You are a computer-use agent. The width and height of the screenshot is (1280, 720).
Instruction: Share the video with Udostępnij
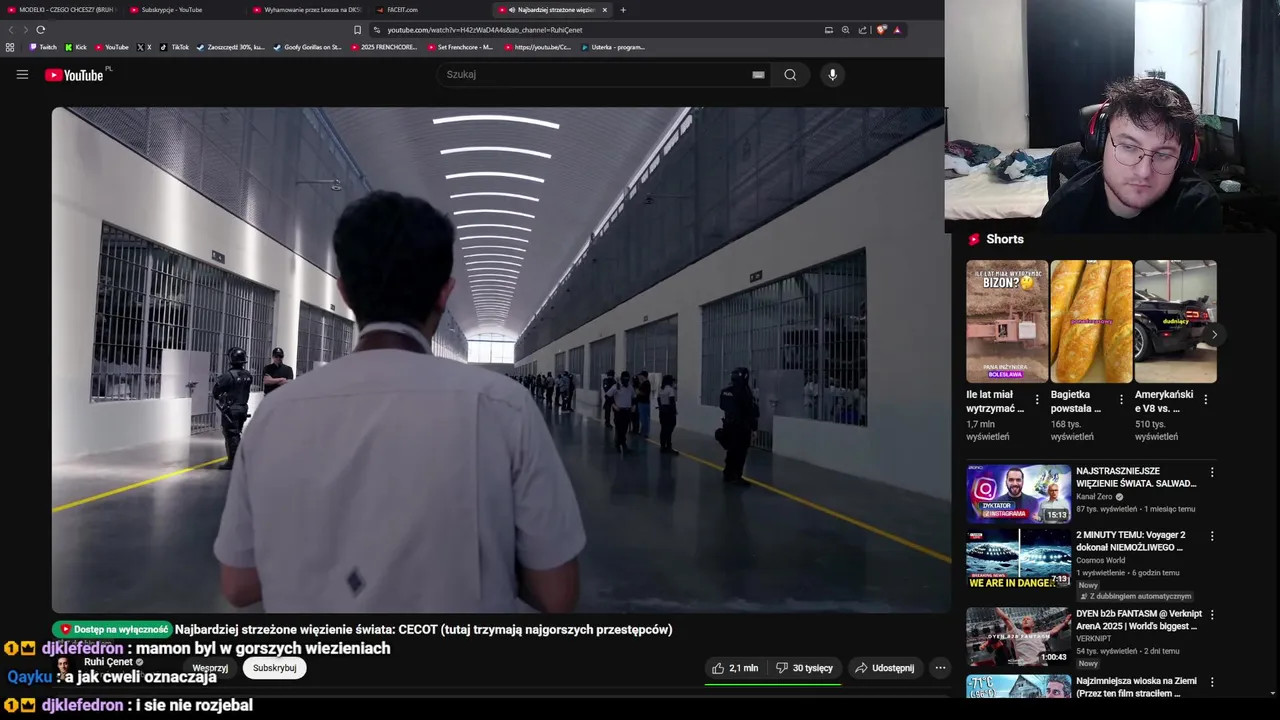click(885, 668)
